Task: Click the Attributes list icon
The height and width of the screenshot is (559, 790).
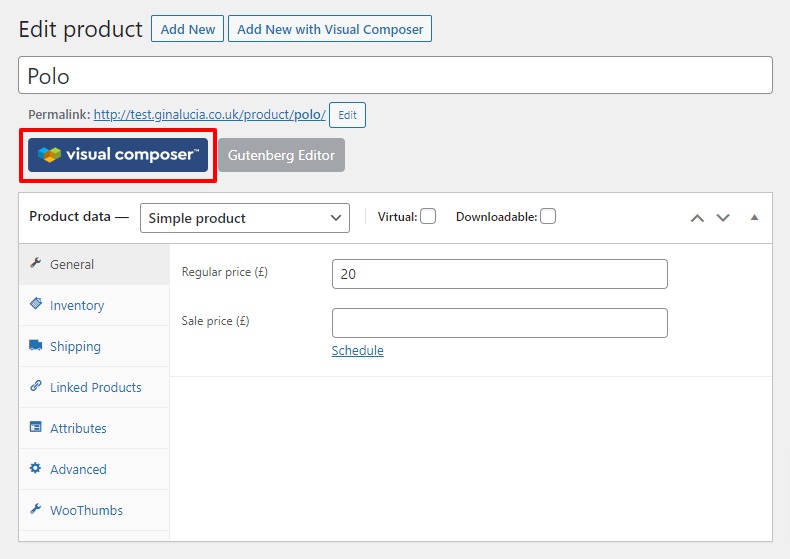Action: [x=35, y=427]
